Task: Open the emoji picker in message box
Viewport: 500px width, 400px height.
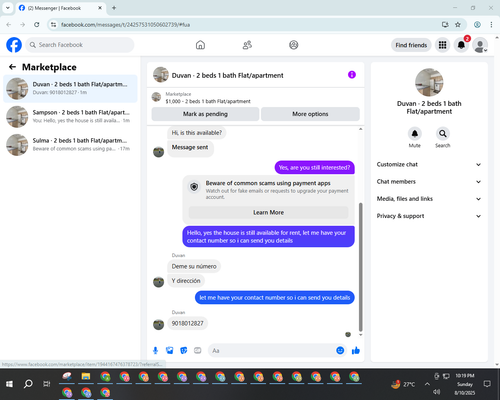Action: pos(340,350)
